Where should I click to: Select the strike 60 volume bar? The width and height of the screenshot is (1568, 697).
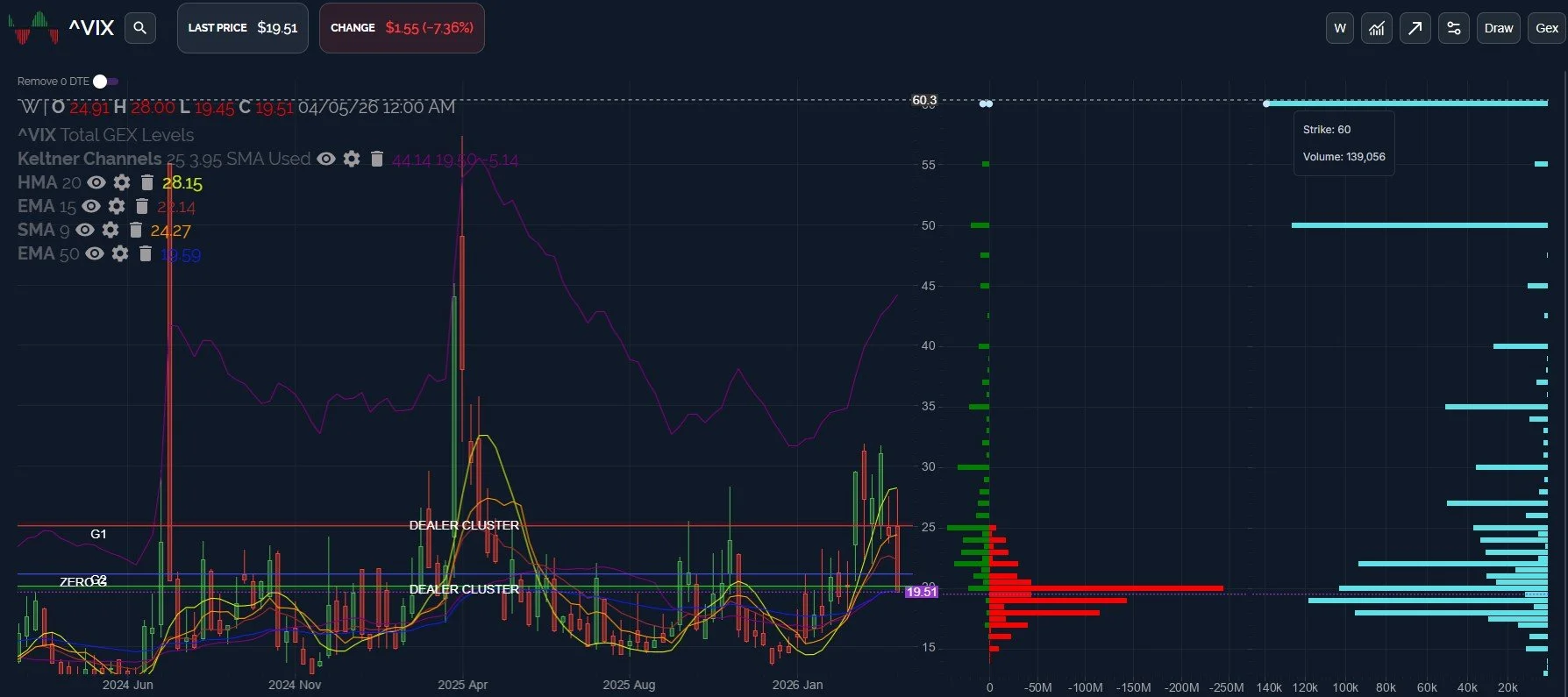click(1407, 103)
